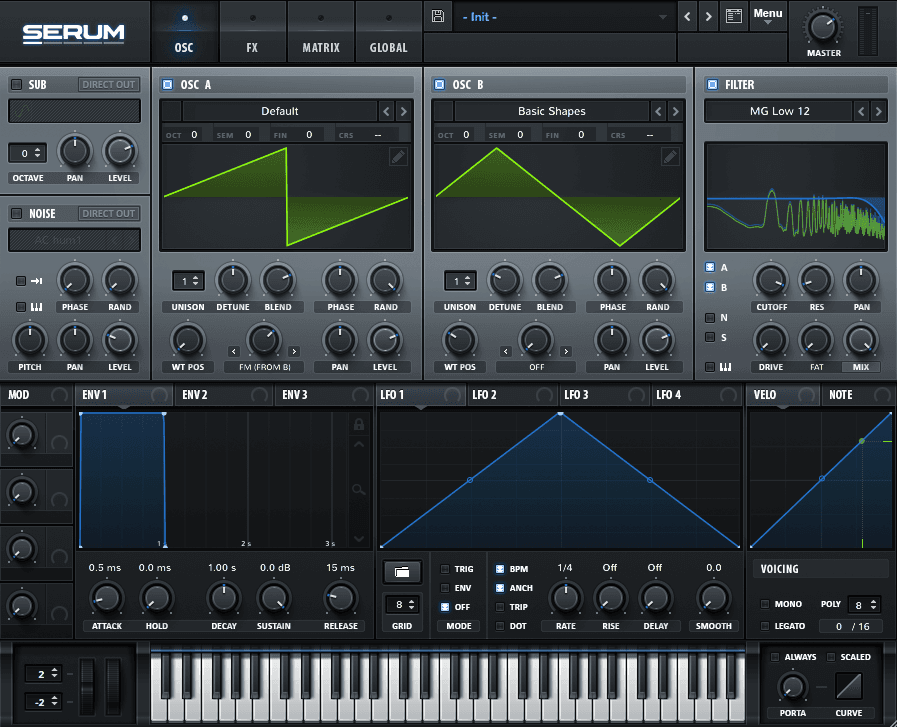Click the ENV 1 ATTACK knob

pyautogui.click(x=106, y=598)
